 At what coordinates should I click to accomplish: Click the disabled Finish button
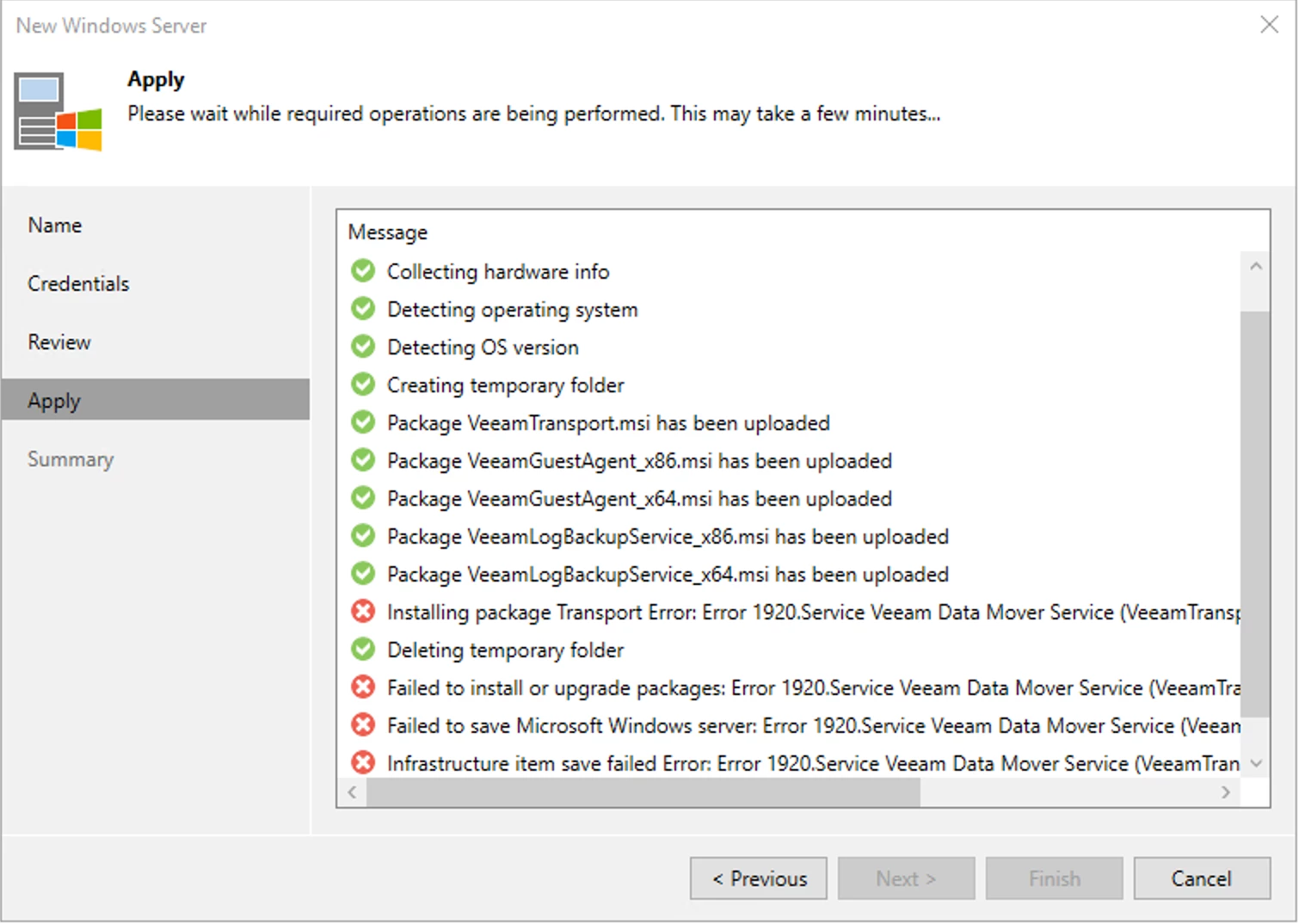click(1054, 878)
